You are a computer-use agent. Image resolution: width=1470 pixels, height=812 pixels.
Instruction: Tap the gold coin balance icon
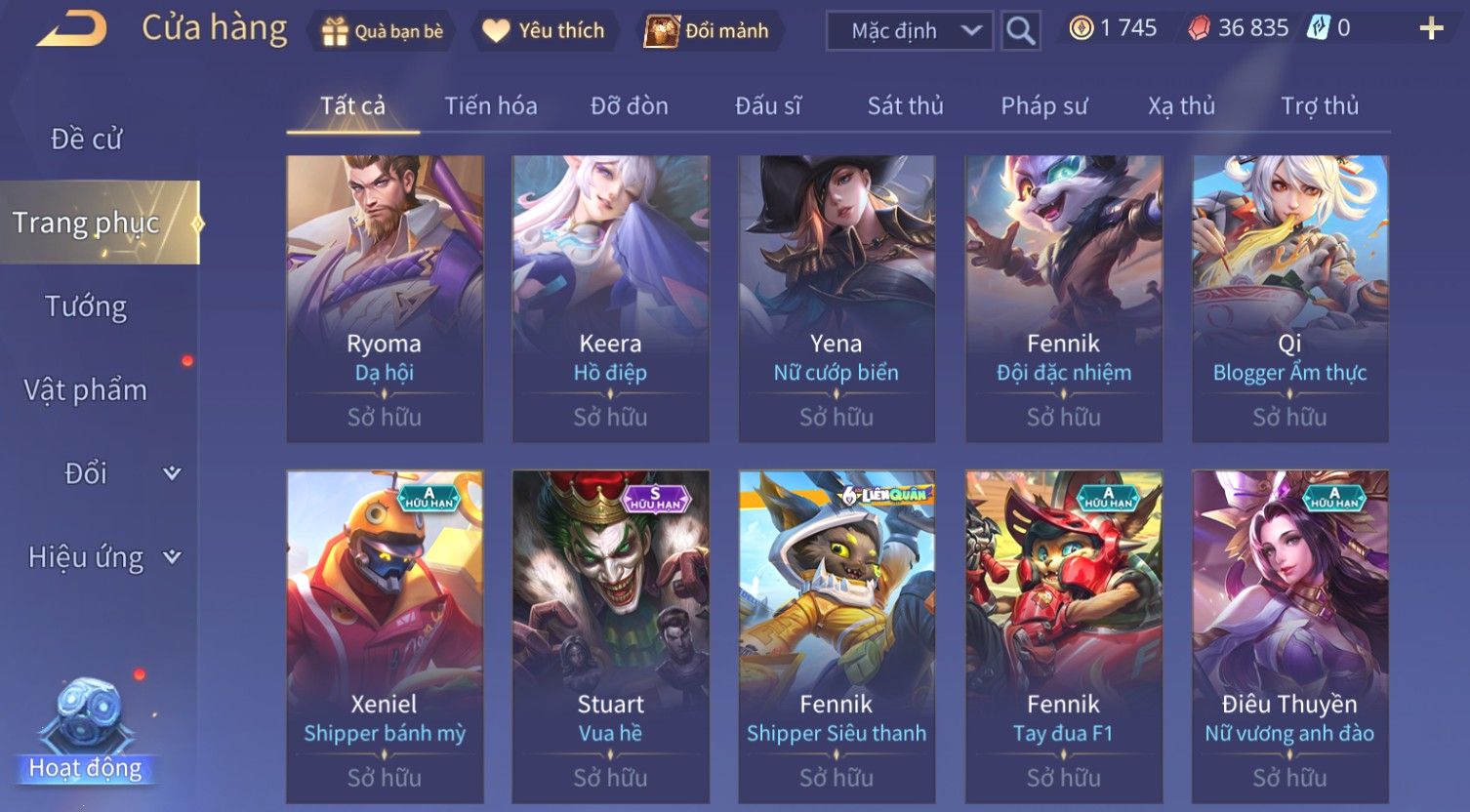pyautogui.click(x=1081, y=28)
